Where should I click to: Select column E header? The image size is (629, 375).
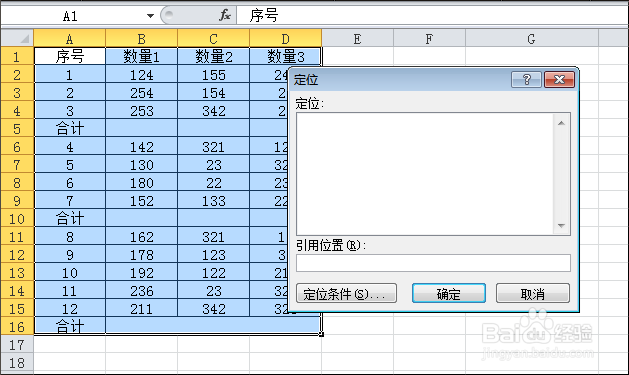tap(357, 39)
